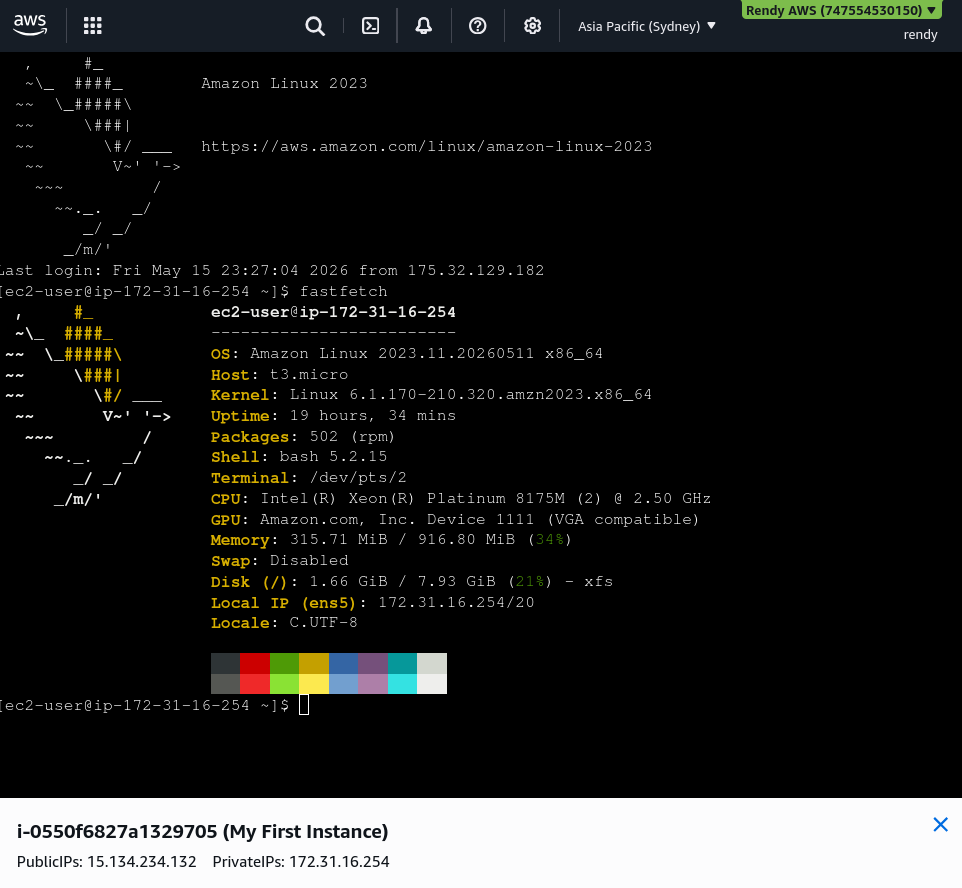Viewport: 962px width, 888px height.
Task: Click the Kernel version line
Action: click(431, 395)
